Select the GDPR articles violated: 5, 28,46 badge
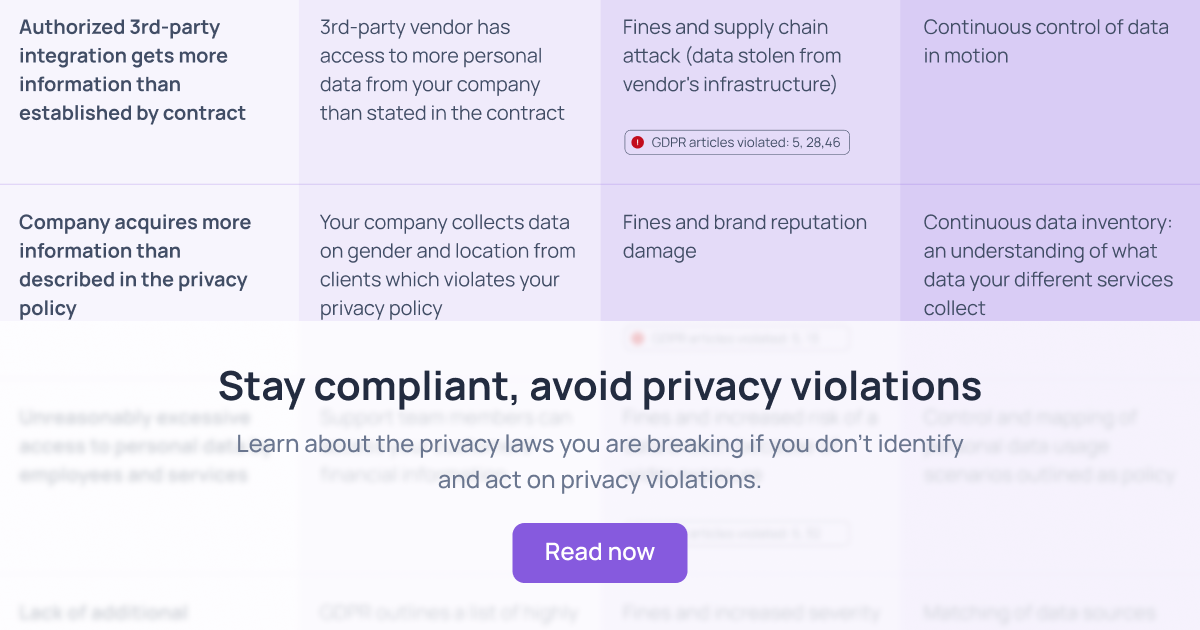The height and width of the screenshot is (630, 1200). pyautogui.click(x=736, y=142)
